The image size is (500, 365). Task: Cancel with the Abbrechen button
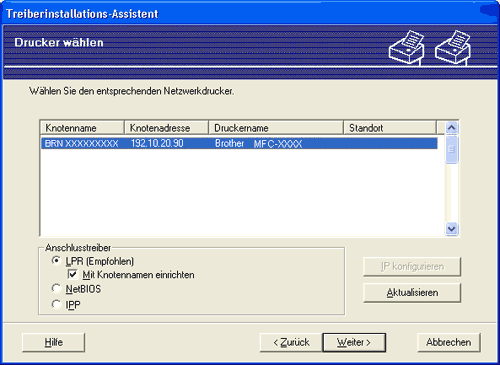(x=449, y=342)
